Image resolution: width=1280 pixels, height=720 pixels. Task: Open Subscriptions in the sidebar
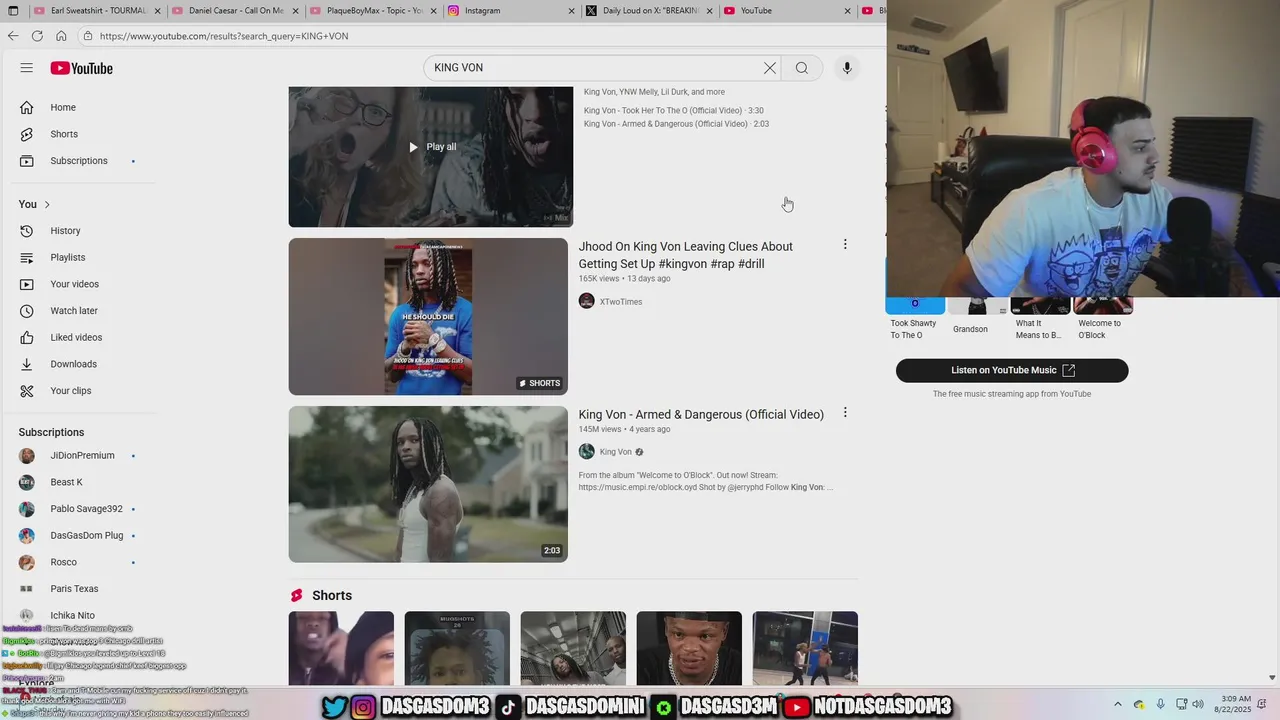click(80, 161)
